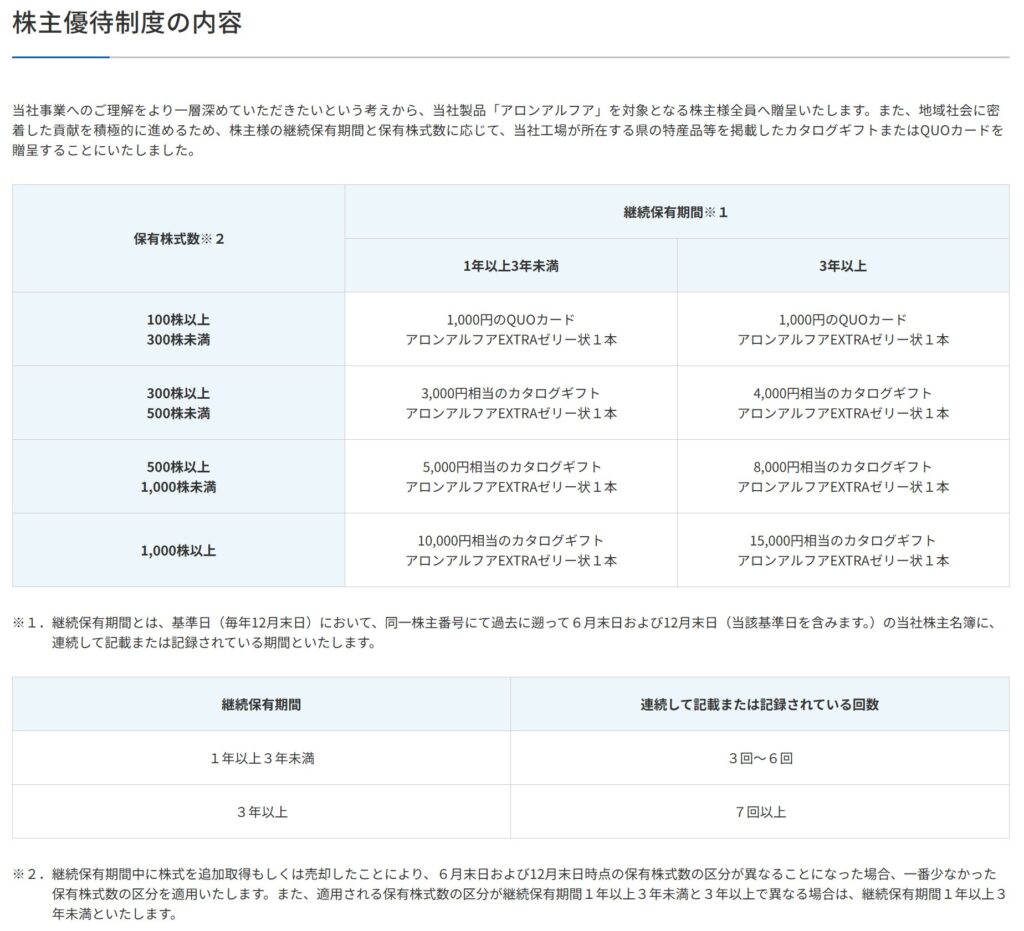Click the 保有株式数※2 column header

pos(179,239)
